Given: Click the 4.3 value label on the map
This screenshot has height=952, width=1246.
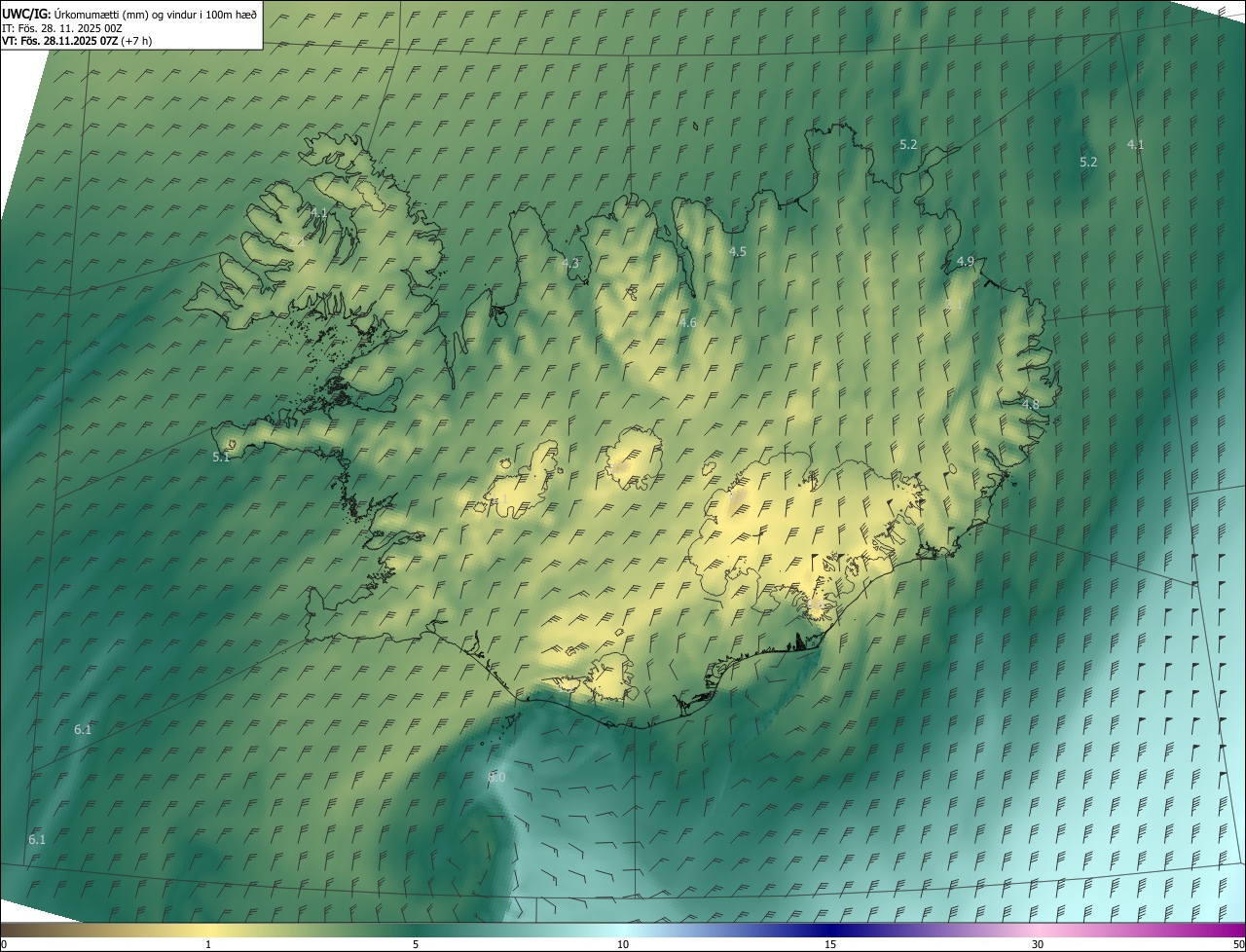Looking at the screenshot, I should click(570, 263).
